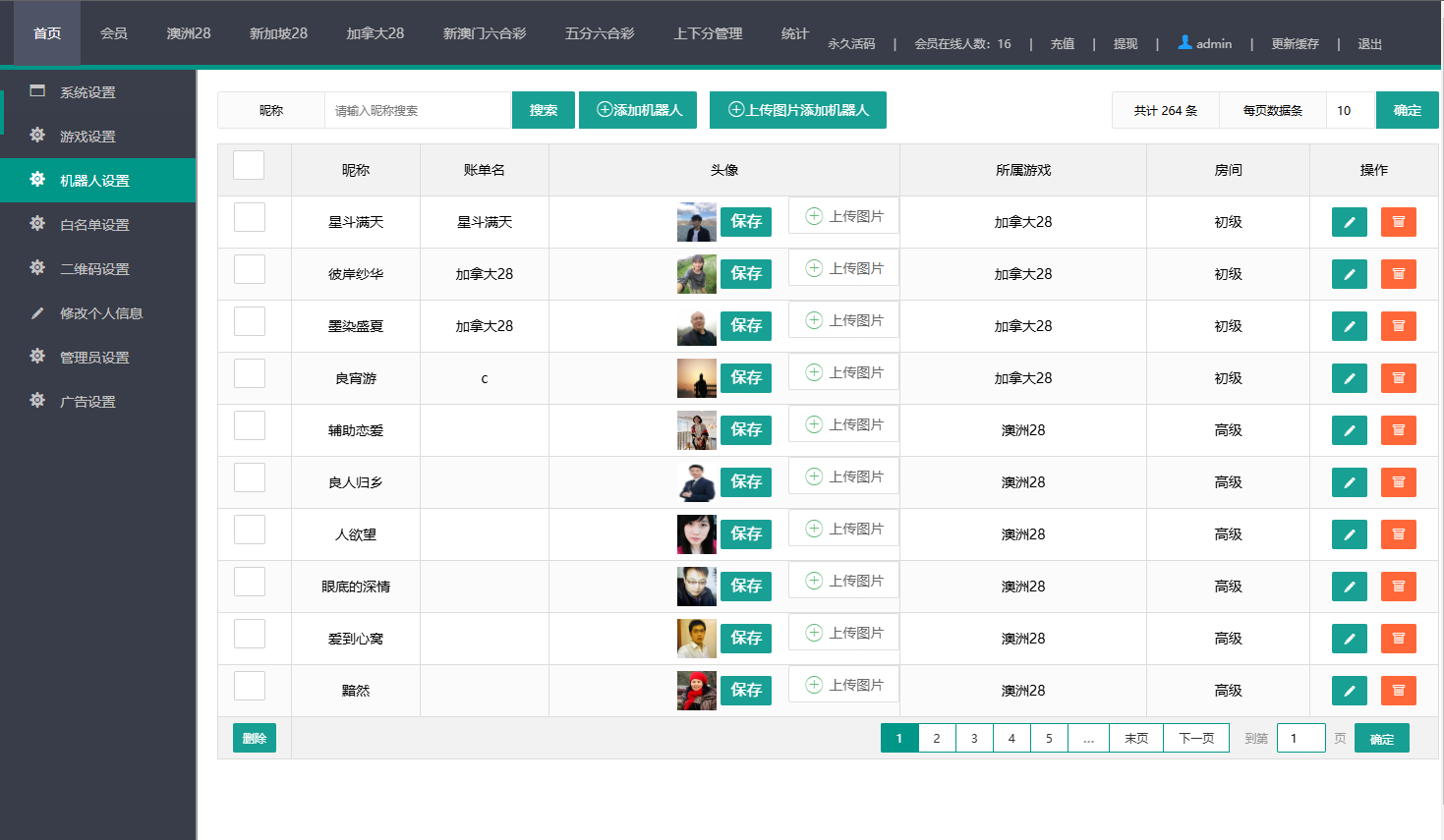Click the admin user icon
The width and height of the screenshot is (1444, 840).
(1184, 42)
